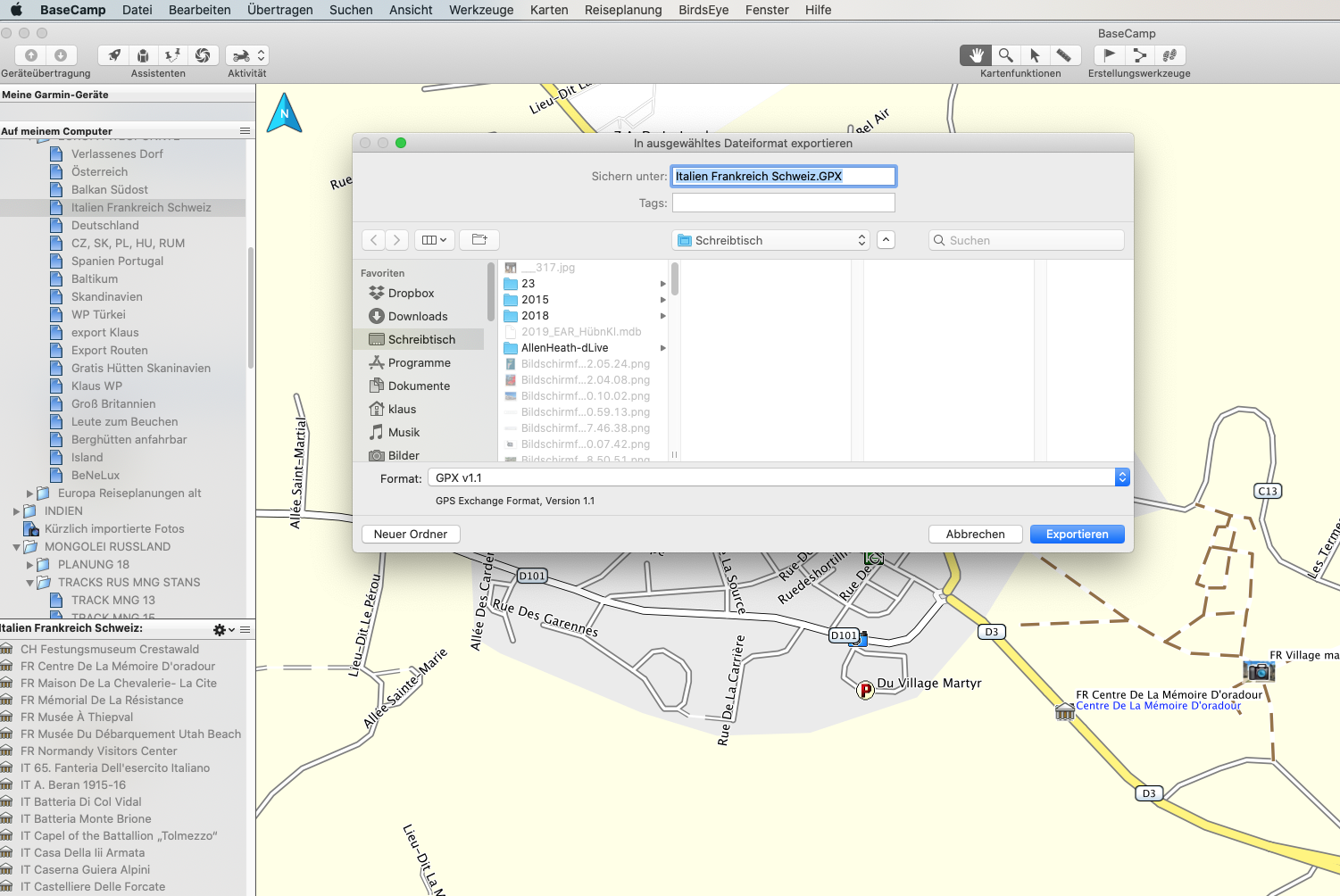
Task: Click the Sichern unter filename field
Action: click(x=784, y=176)
